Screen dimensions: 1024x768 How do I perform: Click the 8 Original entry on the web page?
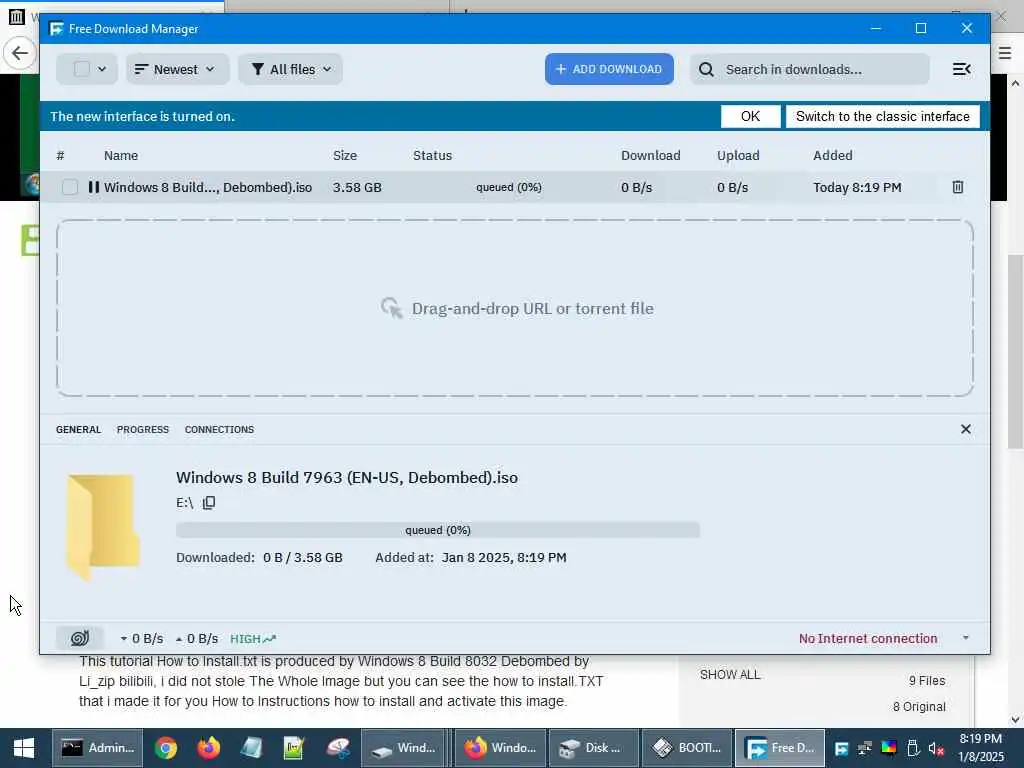pos(919,707)
